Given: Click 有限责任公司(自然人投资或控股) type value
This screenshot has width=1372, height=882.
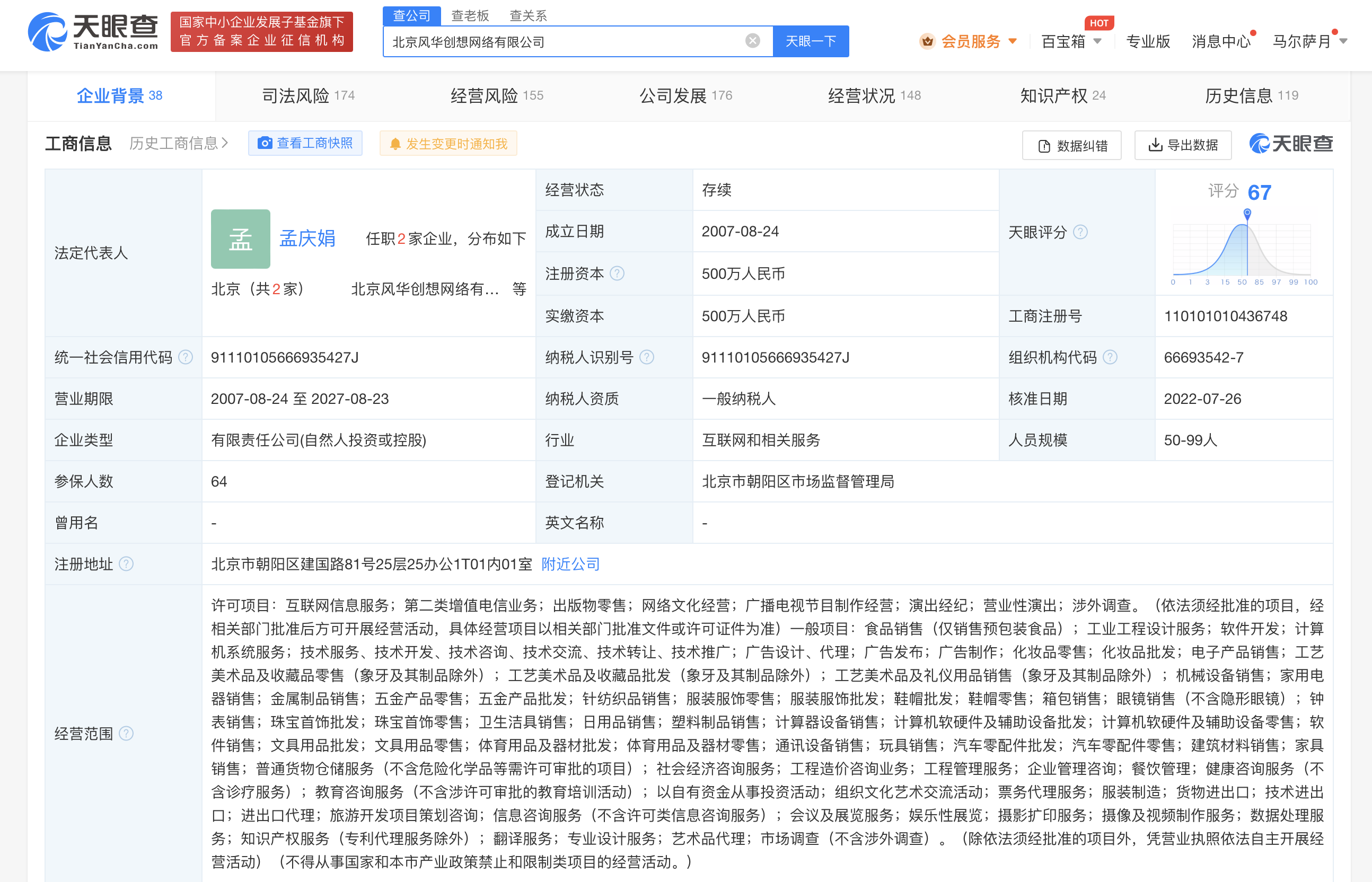Looking at the screenshot, I should point(319,440).
